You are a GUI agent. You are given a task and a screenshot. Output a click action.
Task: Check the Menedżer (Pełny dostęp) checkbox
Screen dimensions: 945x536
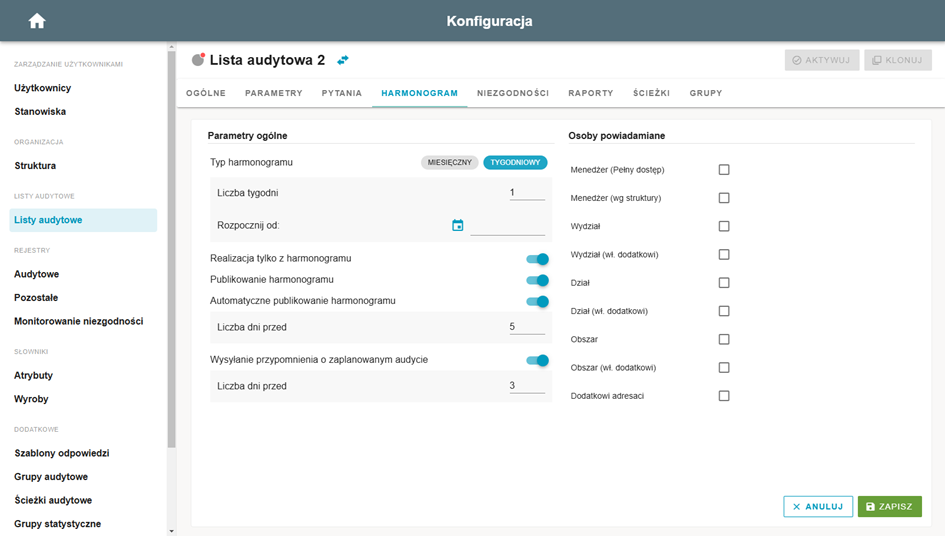[724, 169]
